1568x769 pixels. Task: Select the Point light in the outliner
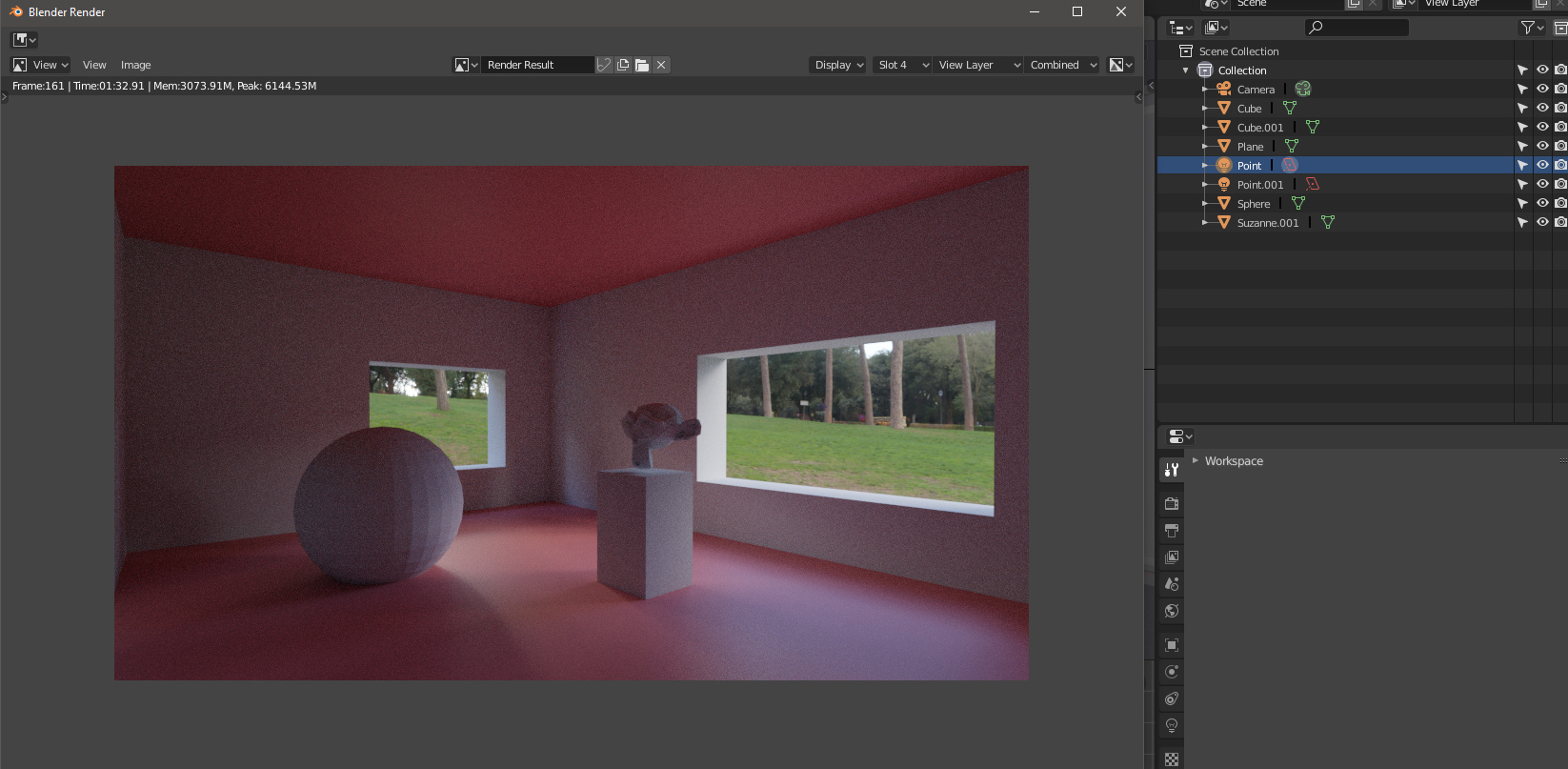[x=1249, y=165]
